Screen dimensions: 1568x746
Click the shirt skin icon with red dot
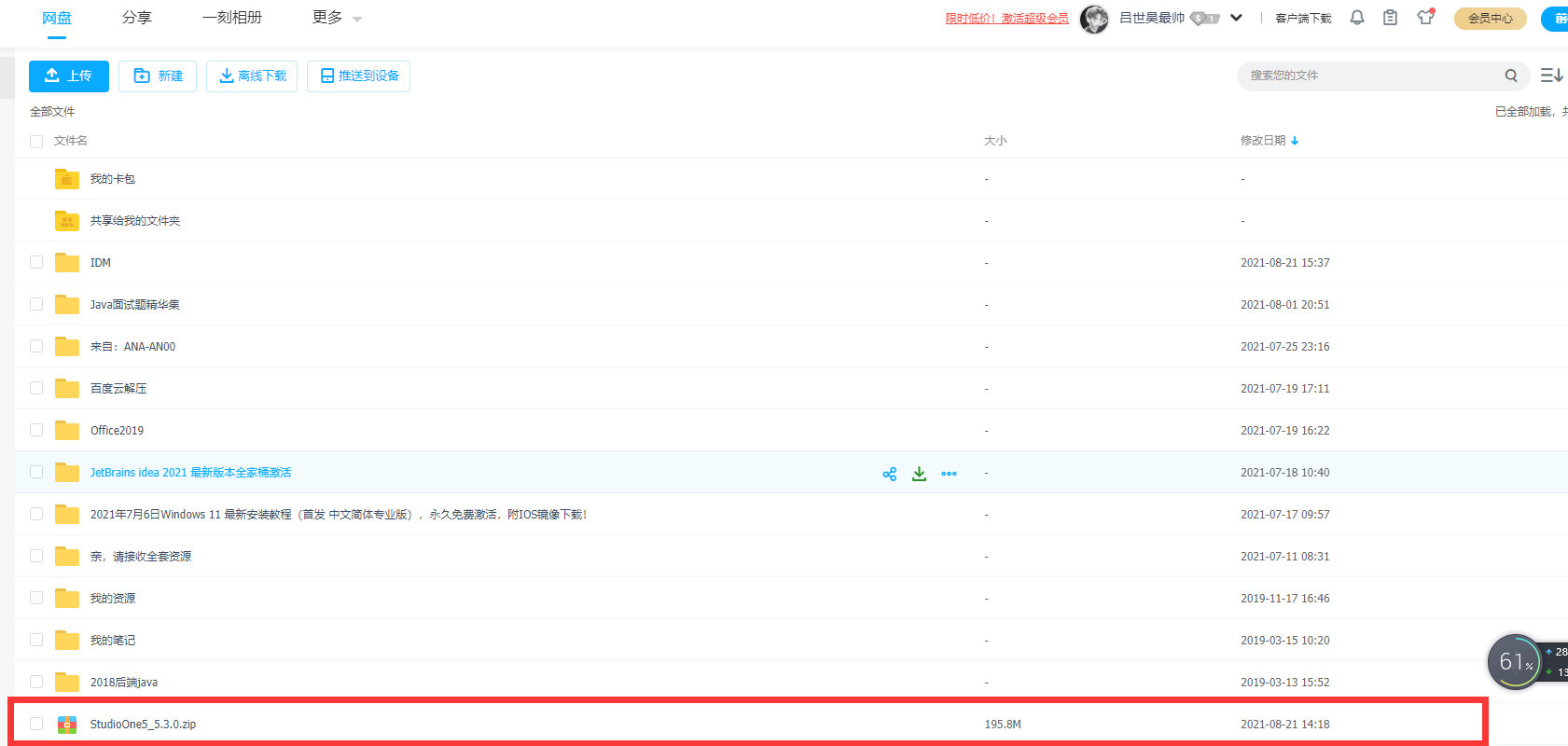pyautogui.click(x=1425, y=17)
